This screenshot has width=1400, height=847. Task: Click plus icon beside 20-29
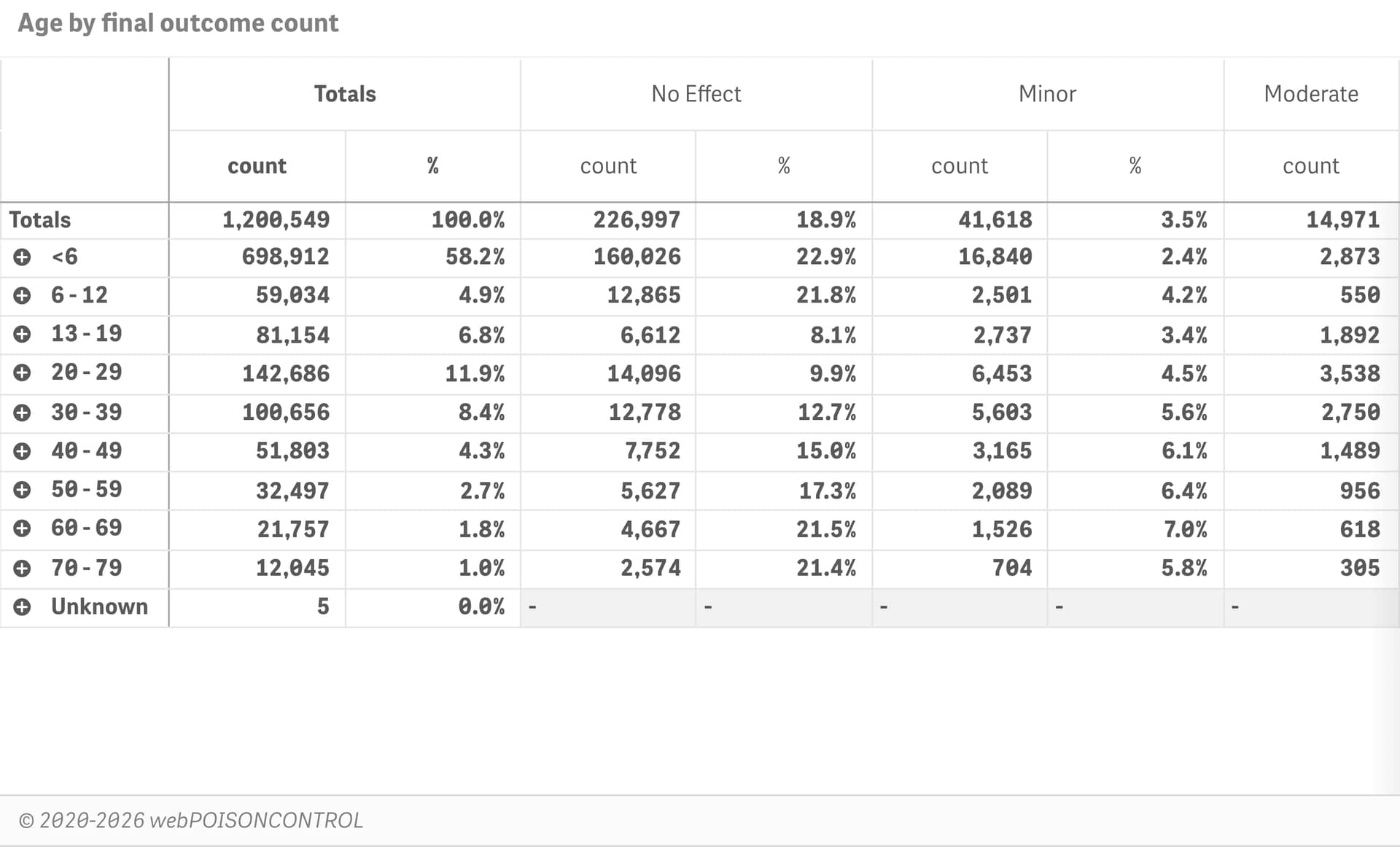(22, 372)
